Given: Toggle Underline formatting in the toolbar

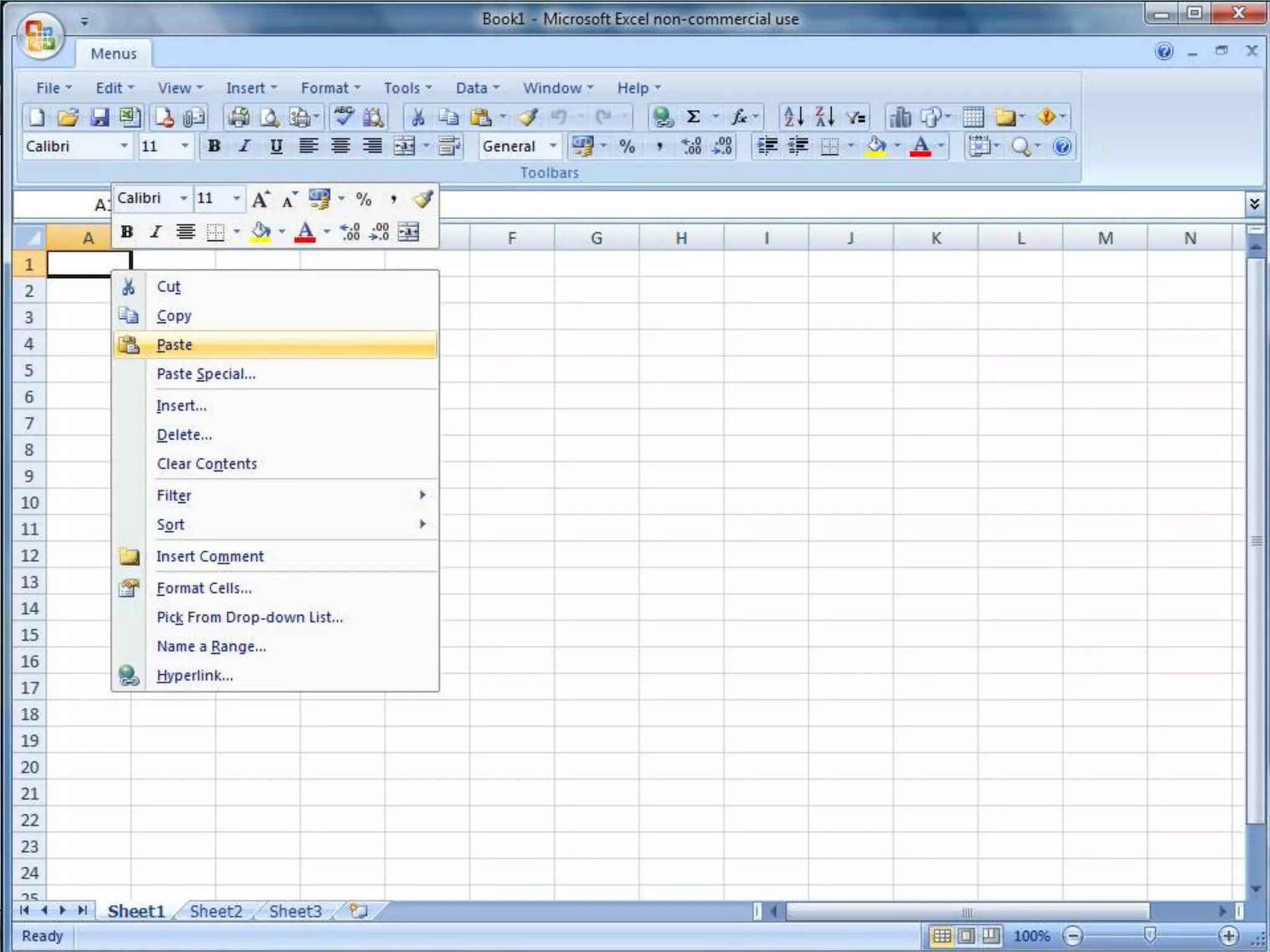Looking at the screenshot, I should [276, 147].
